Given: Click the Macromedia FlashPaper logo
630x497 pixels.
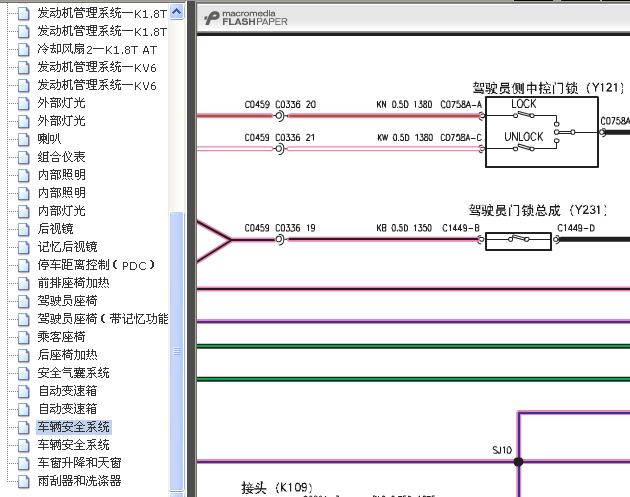Looking at the screenshot, I should 246,18.
